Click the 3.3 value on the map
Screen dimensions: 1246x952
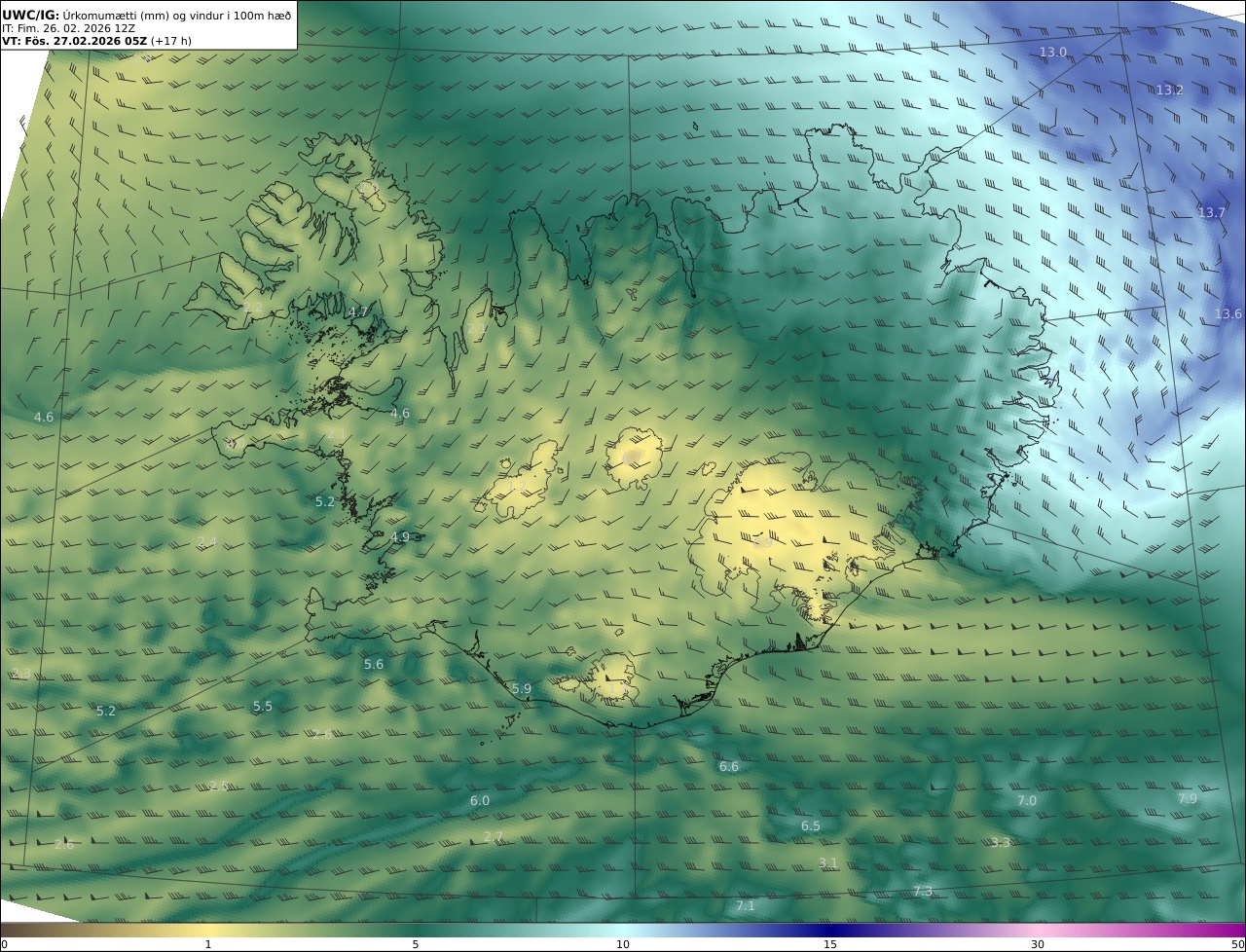(x=1001, y=842)
